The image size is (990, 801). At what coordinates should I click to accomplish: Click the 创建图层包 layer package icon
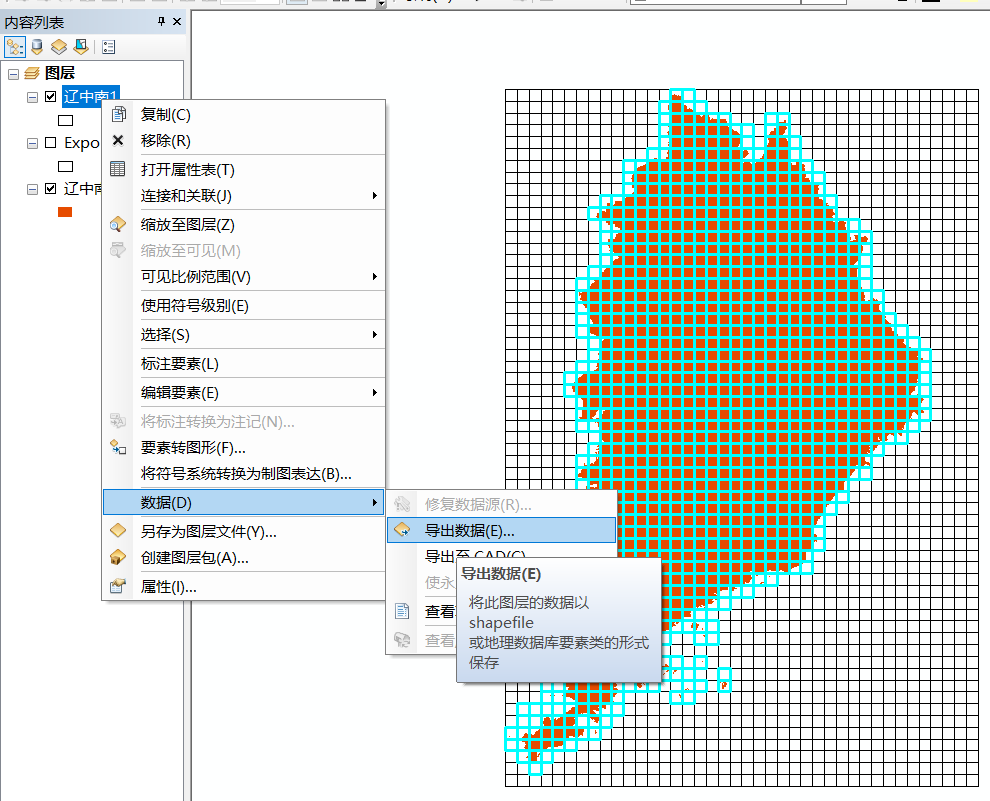pos(119,558)
